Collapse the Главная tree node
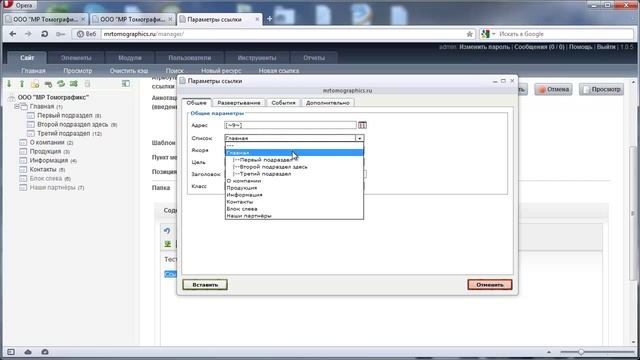 pos(17,107)
